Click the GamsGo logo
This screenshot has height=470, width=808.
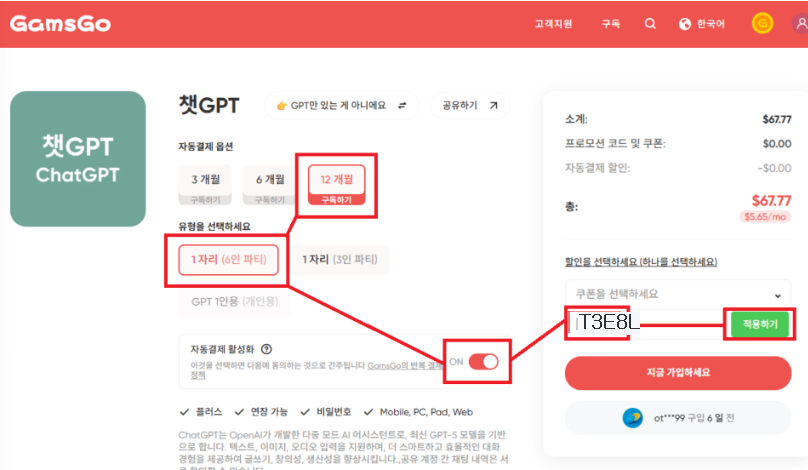[60, 24]
